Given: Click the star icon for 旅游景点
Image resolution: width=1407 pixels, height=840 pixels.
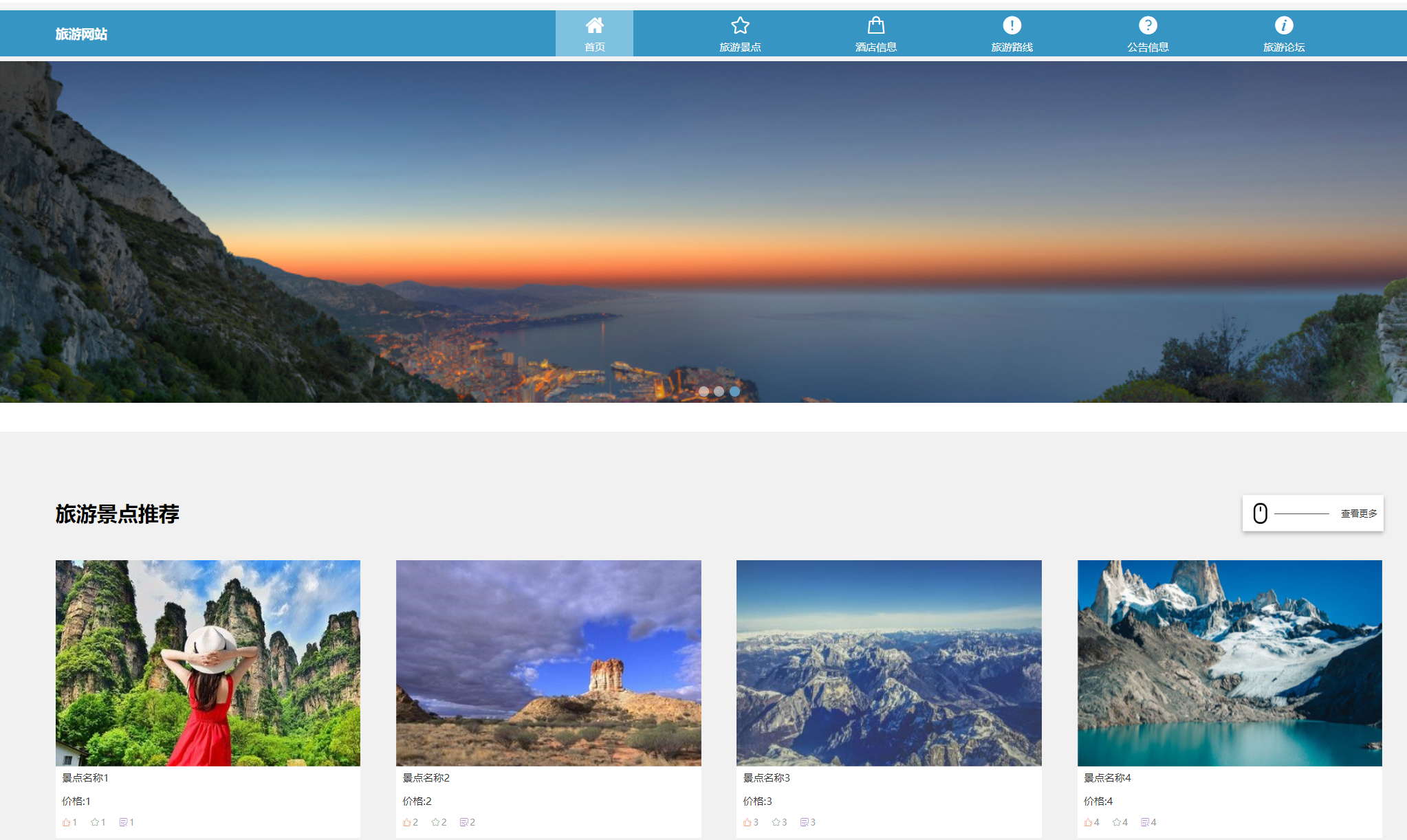Looking at the screenshot, I should 740,25.
